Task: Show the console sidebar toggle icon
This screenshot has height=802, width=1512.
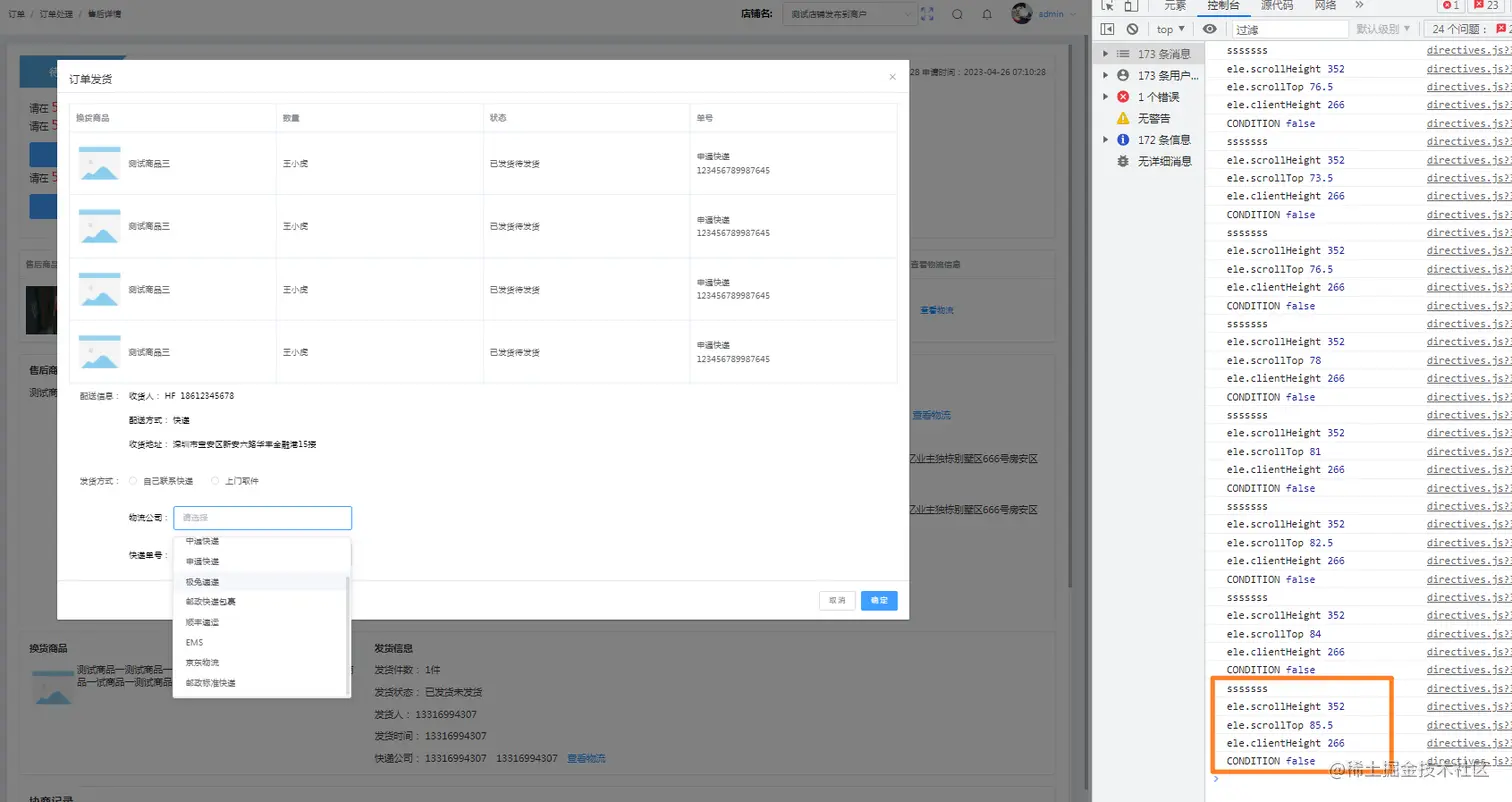Action: click(1107, 29)
